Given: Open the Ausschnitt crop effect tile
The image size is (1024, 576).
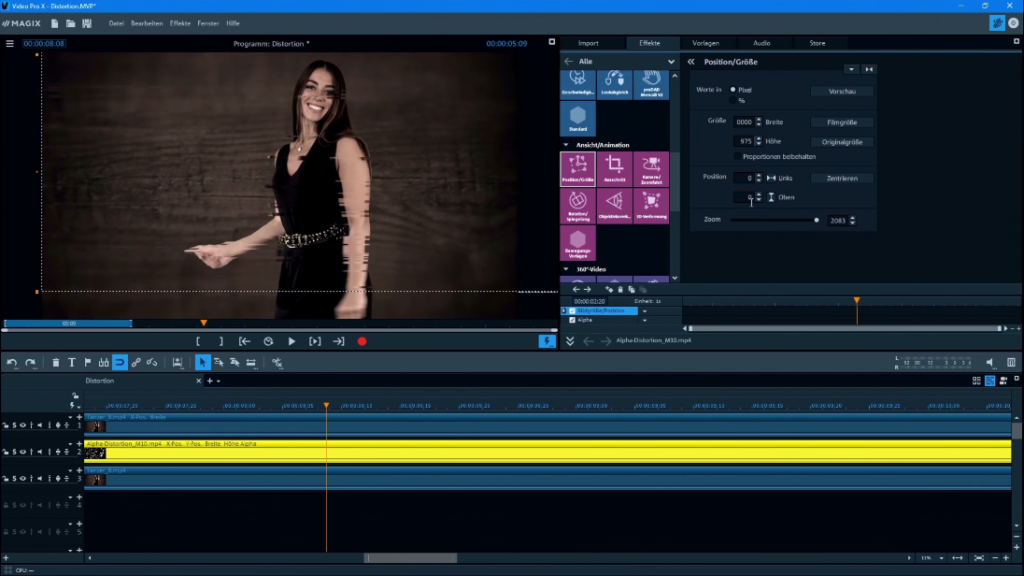Looking at the screenshot, I should (615, 169).
